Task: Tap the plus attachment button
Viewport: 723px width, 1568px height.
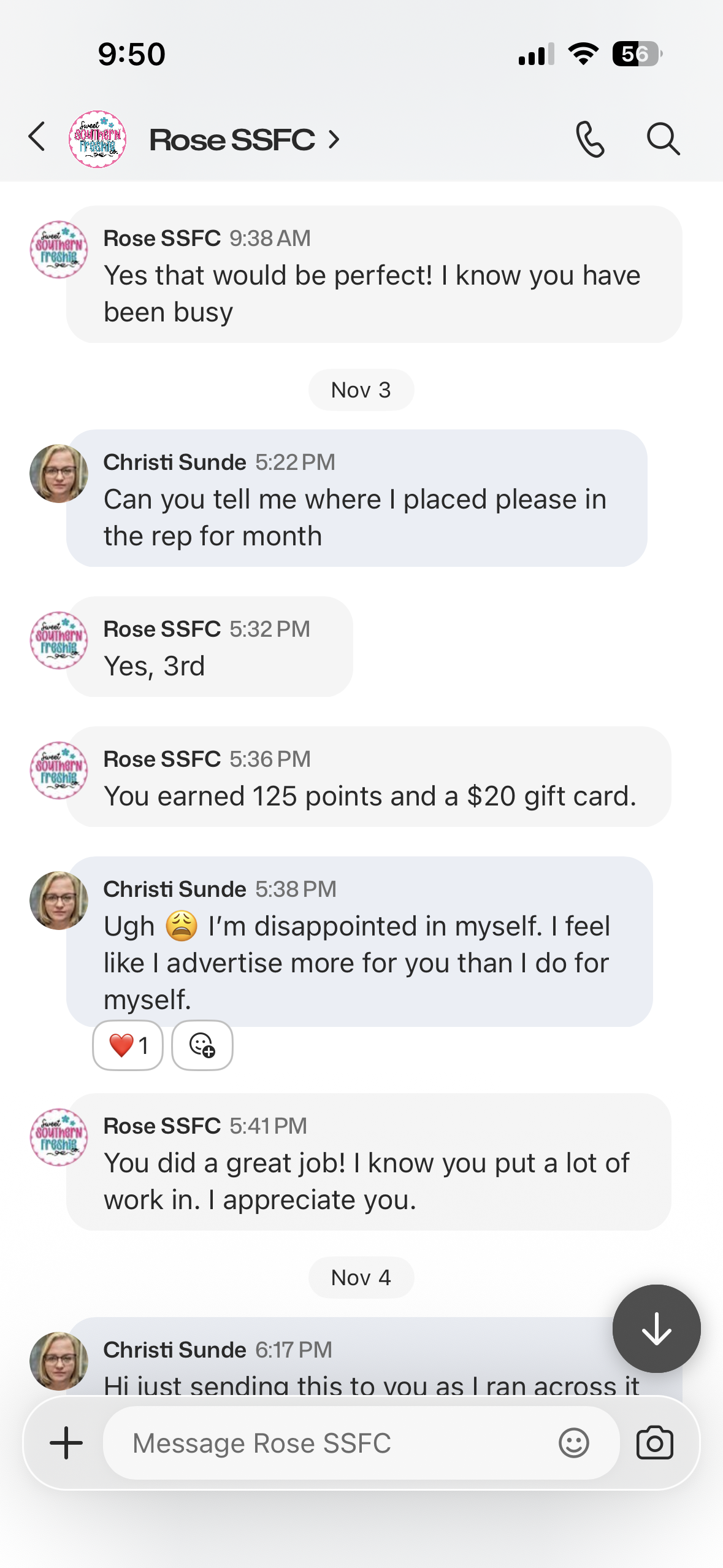Action: 66,1443
